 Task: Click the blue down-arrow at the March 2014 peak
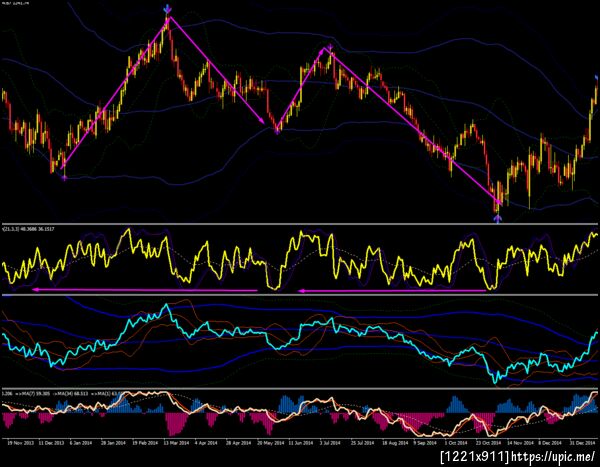(x=167, y=9)
